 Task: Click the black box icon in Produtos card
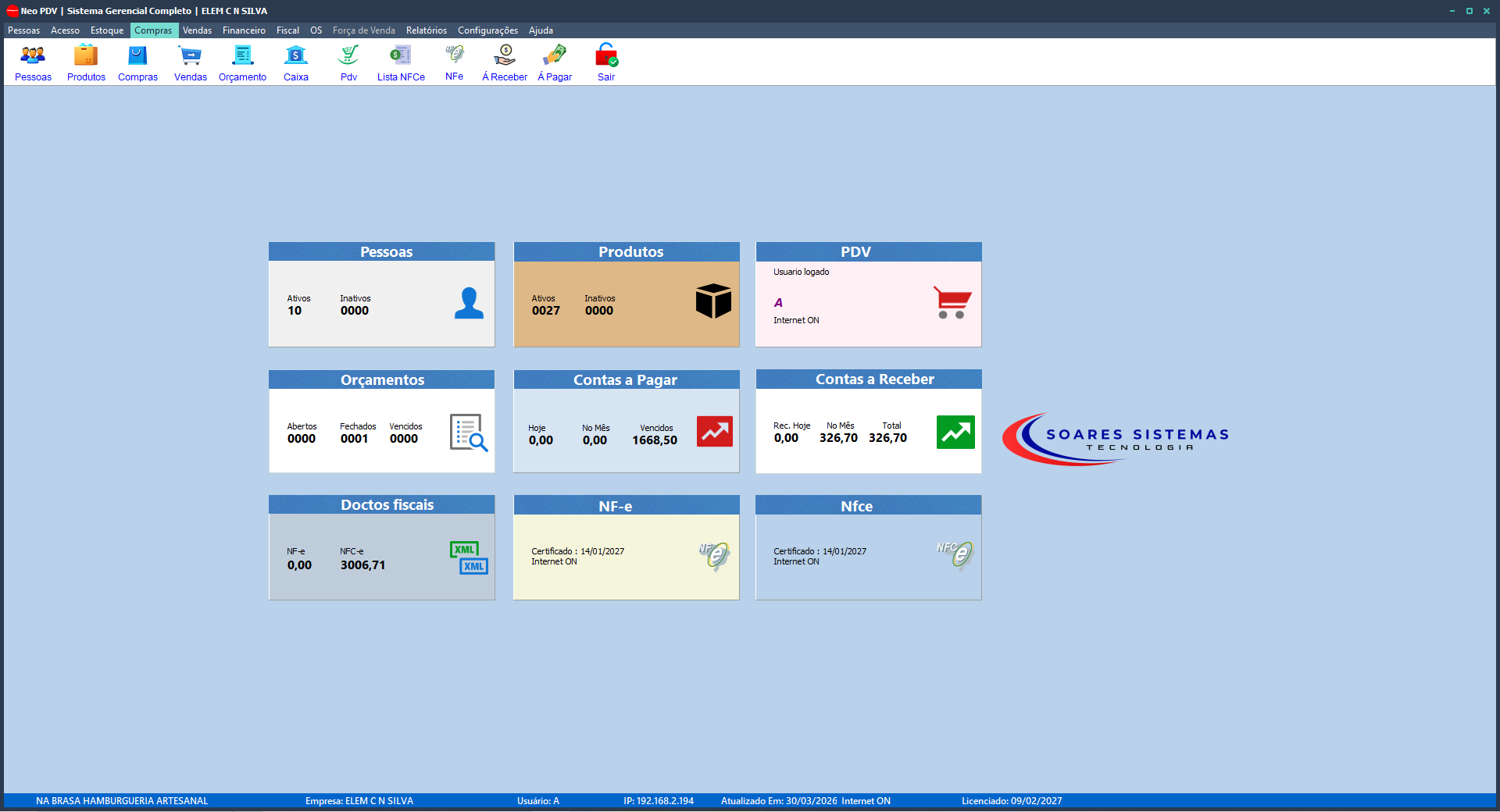pyautogui.click(x=713, y=301)
